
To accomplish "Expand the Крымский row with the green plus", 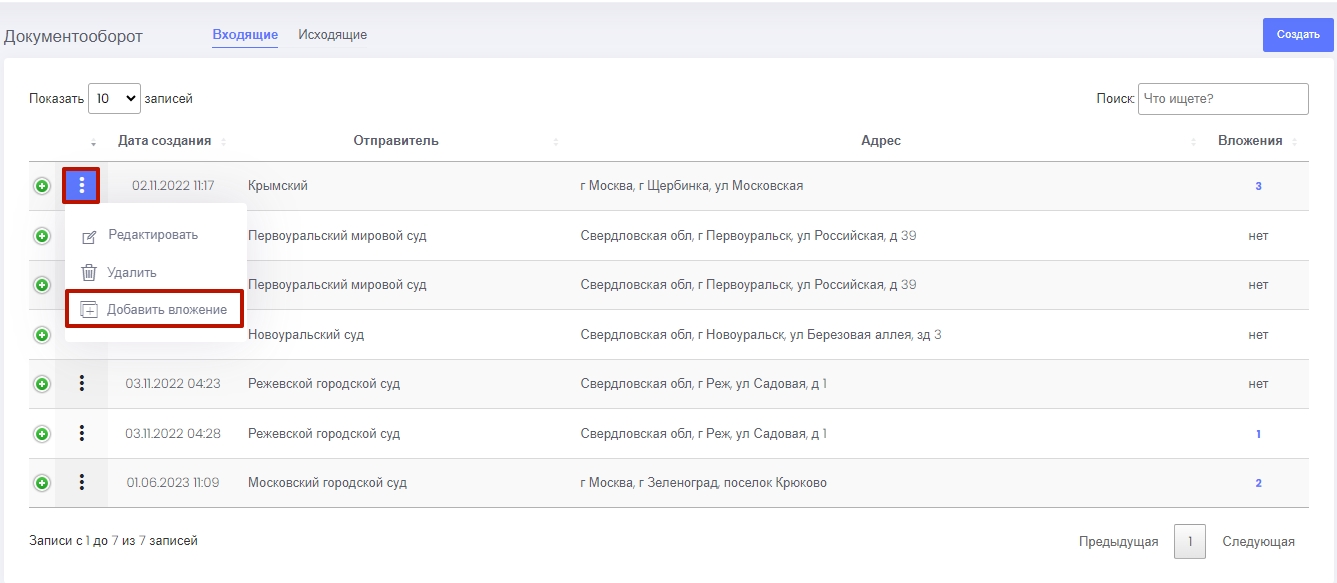I will [x=42, y=186].
